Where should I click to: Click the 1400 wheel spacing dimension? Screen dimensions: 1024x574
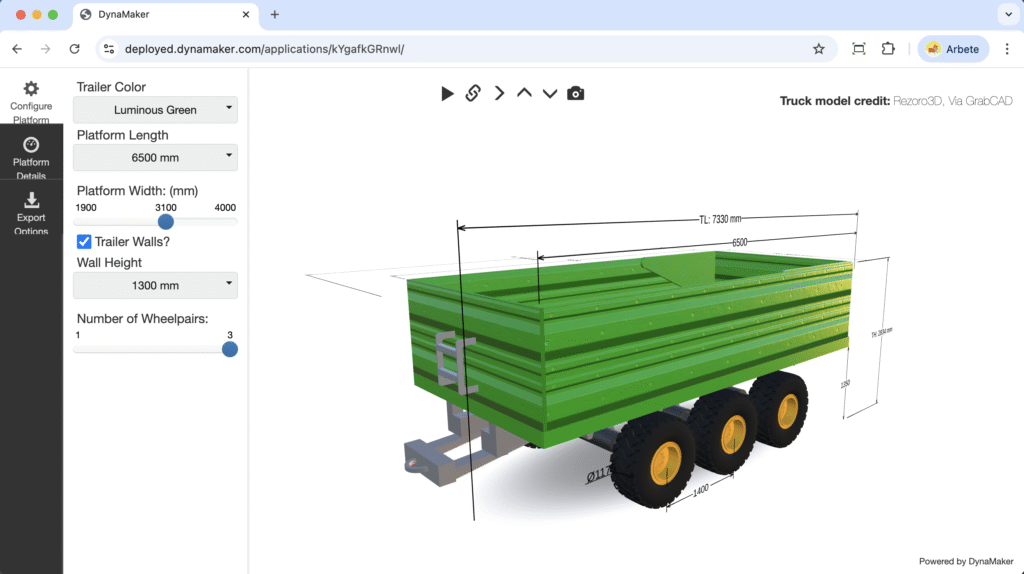click(x=700, y=490)
